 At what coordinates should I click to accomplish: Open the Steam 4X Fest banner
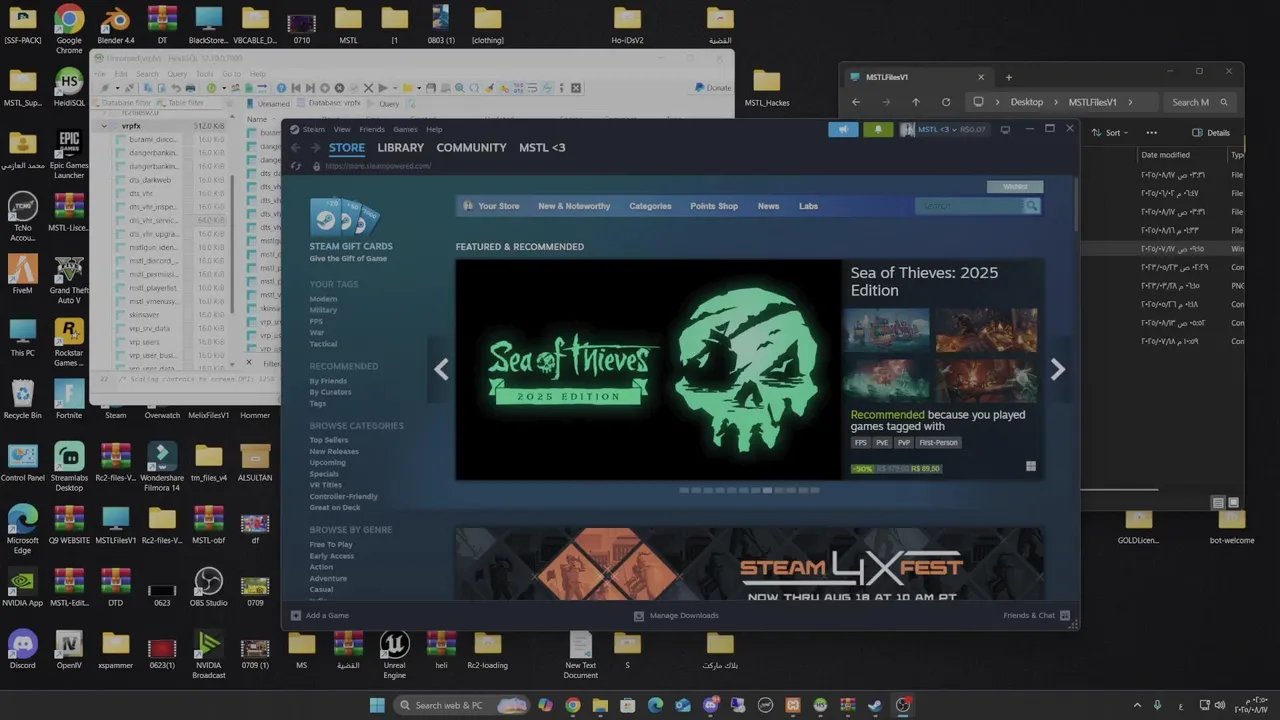pos(750,564)
